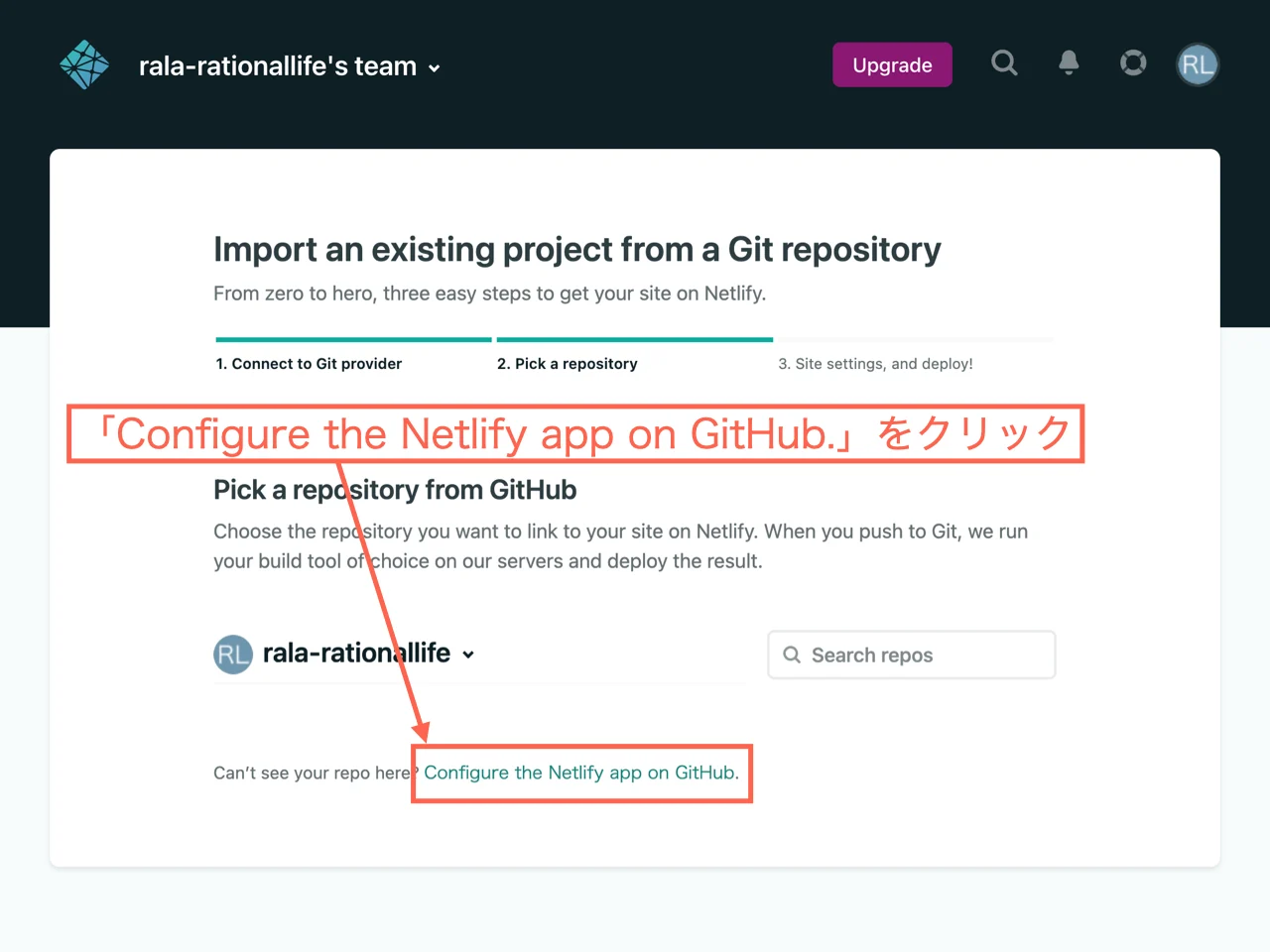Open search using the magnifier icon
Image resolution: width=1270 pixels, height=952 pixels.
[x=1004, y=63]
